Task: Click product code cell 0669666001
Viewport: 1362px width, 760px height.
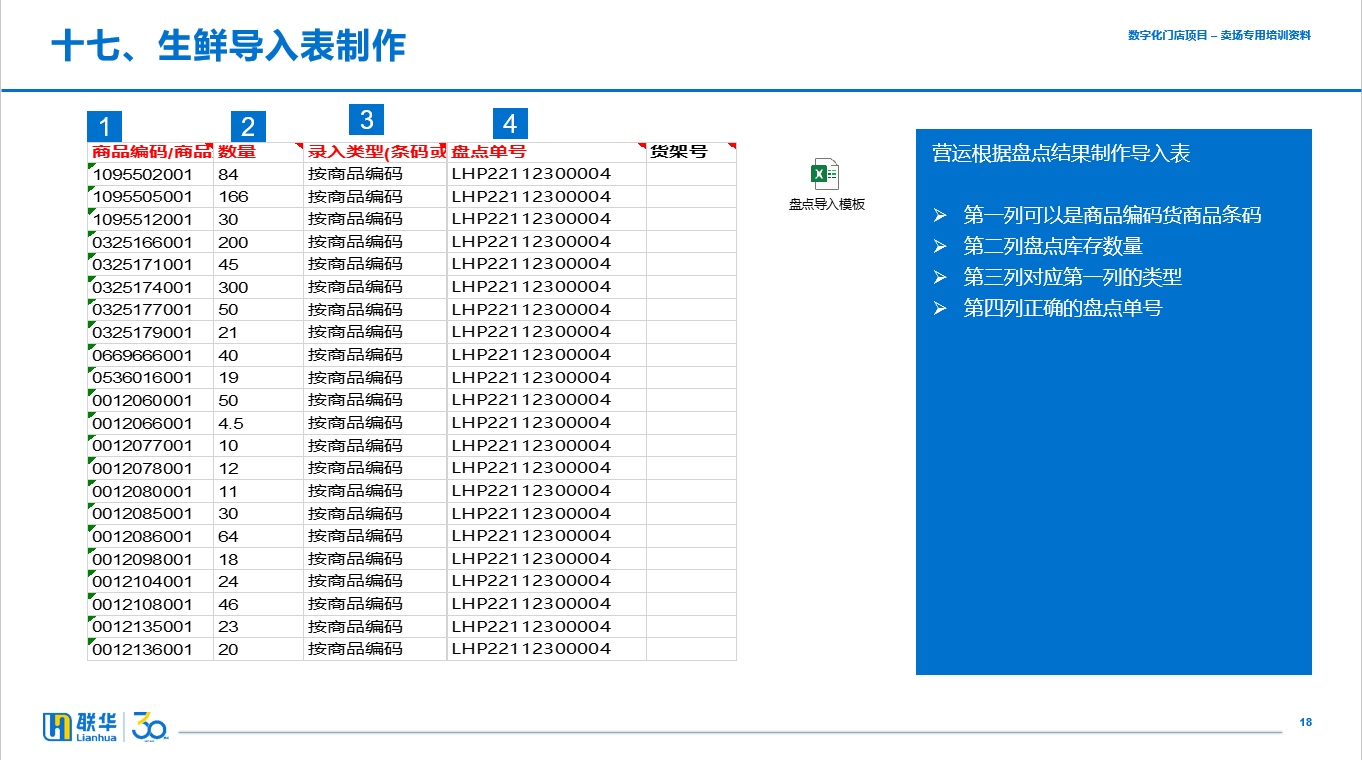Action: coord(151,355)
